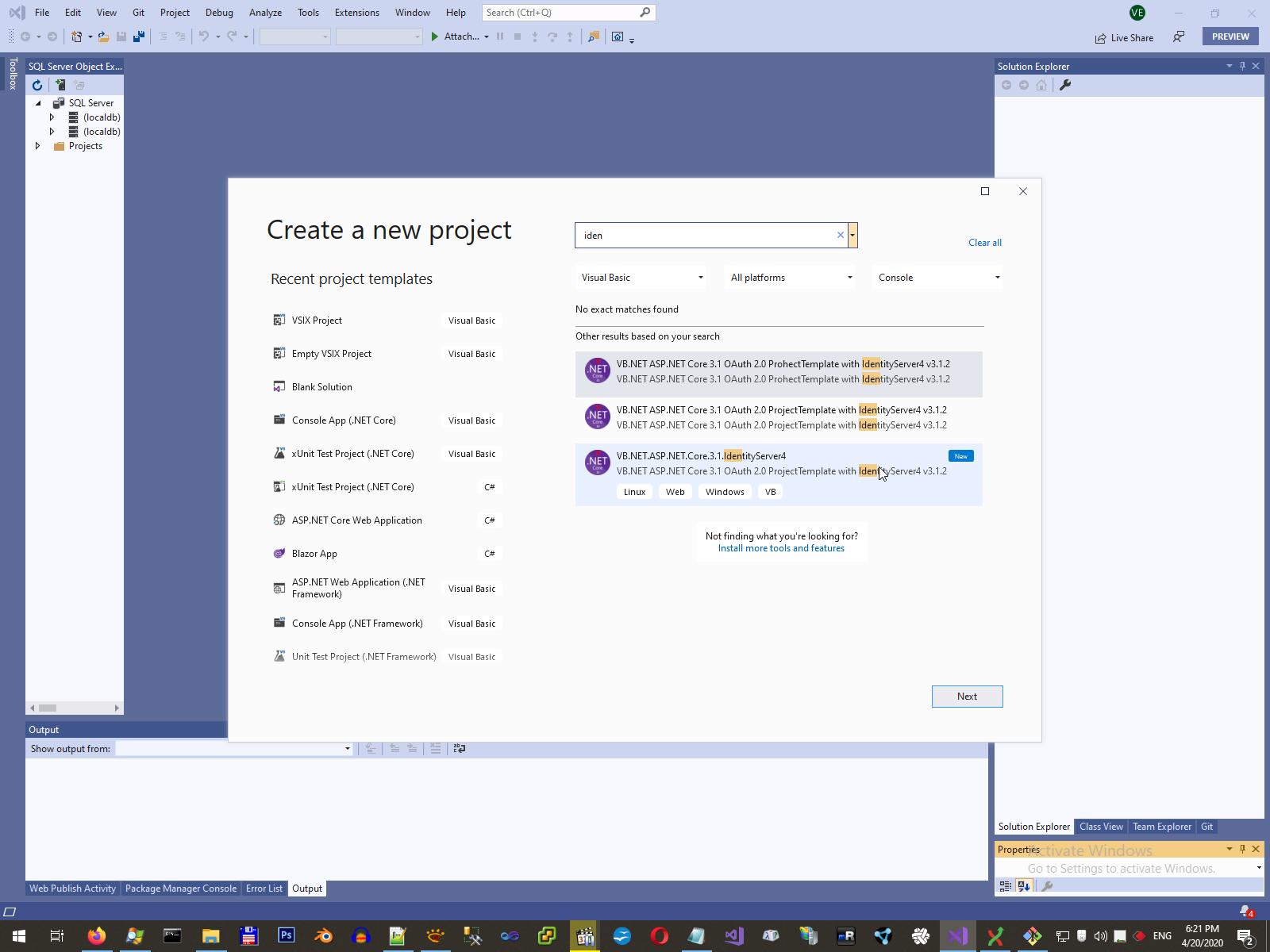Image resolution: width=1270 pixels, height=952 pixels.
Task: Open Opera from the taskbar
Action: (659, 936)
